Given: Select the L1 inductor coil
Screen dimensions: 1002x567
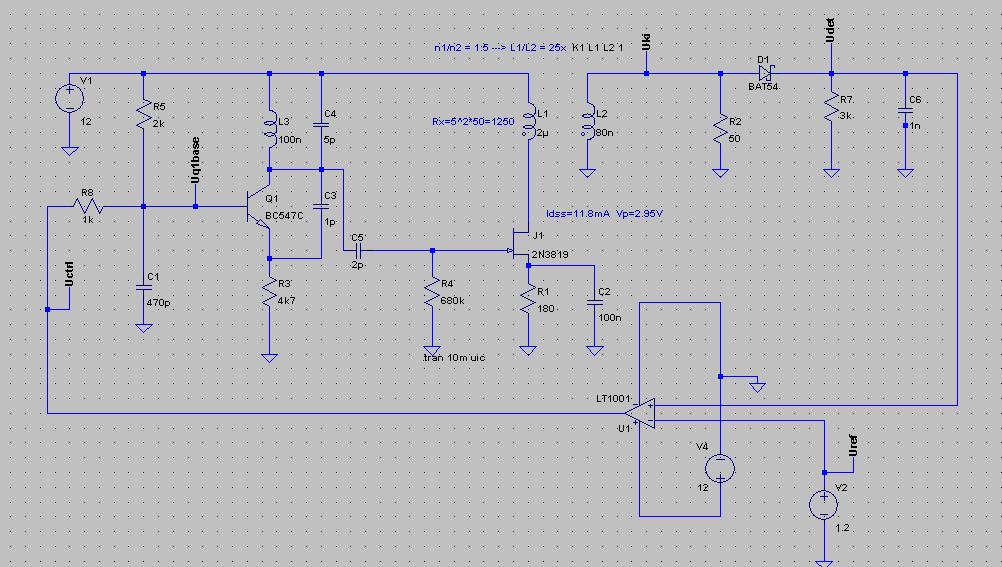Looking at the screenshot, I should tap(529, 122).
